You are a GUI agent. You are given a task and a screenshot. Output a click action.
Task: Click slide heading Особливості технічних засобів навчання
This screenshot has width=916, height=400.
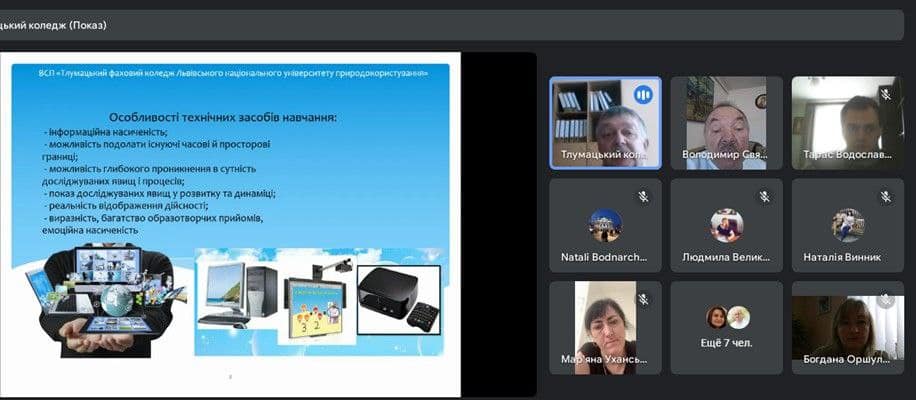click(223, 117)
